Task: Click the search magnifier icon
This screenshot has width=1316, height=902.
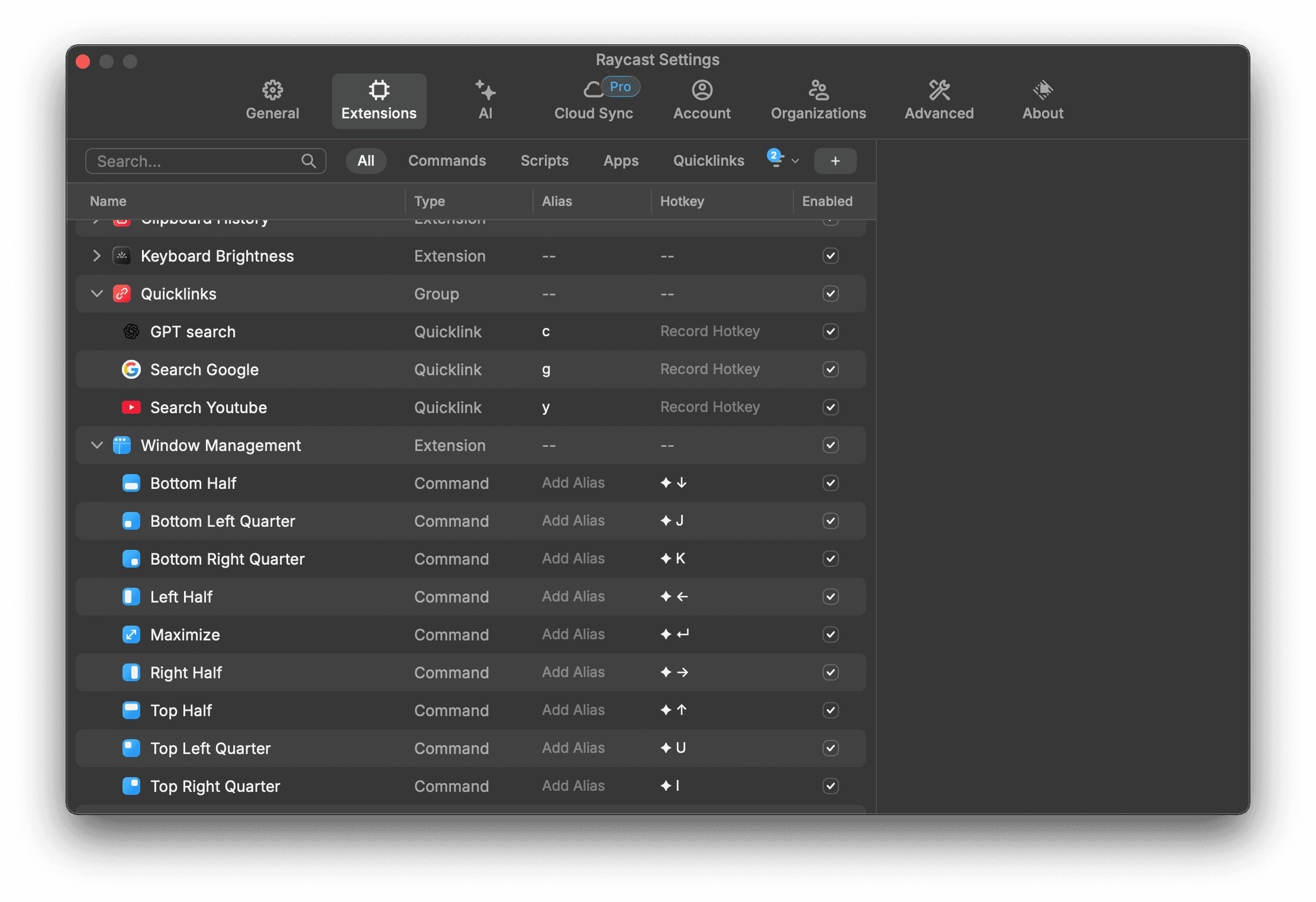Action: click(308, 161)
